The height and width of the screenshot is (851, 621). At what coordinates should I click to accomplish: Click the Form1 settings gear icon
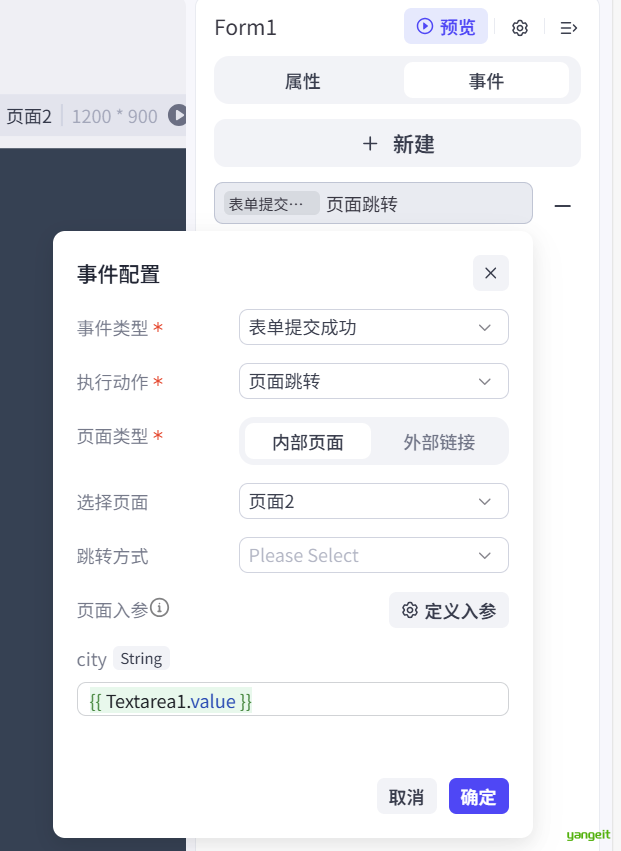pyautogui.click(x=519, y=28)
